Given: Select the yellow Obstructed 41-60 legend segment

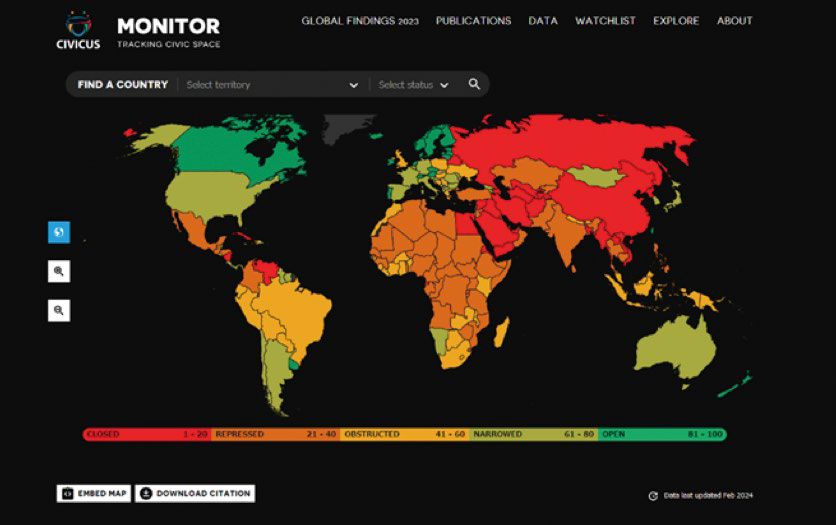Looking at the screenshot, I should click(x=405, y=434).
